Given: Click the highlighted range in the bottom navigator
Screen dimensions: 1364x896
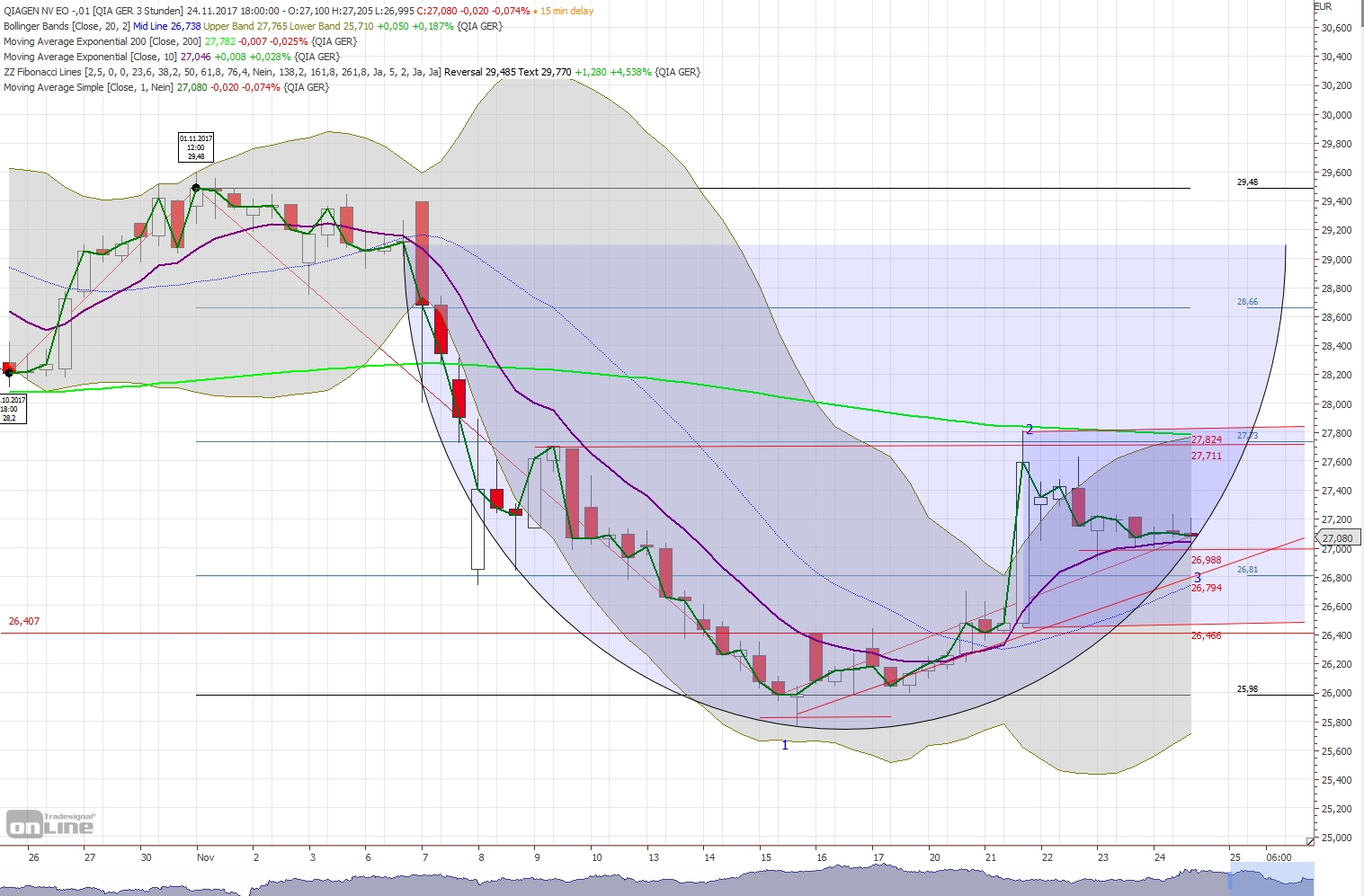Looking at the screenshot, I should click(x=1271, y=879).
